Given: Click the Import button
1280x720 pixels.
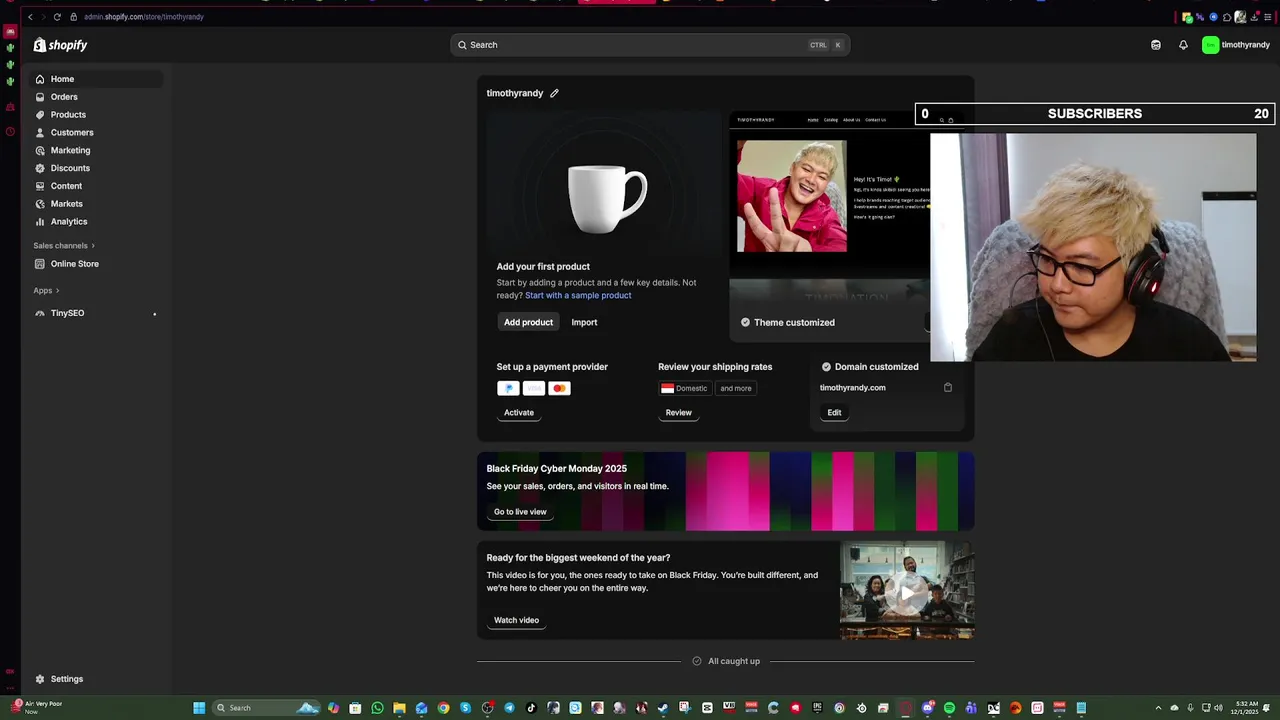Looking at the screenshot, I should [x=584, y=322].
